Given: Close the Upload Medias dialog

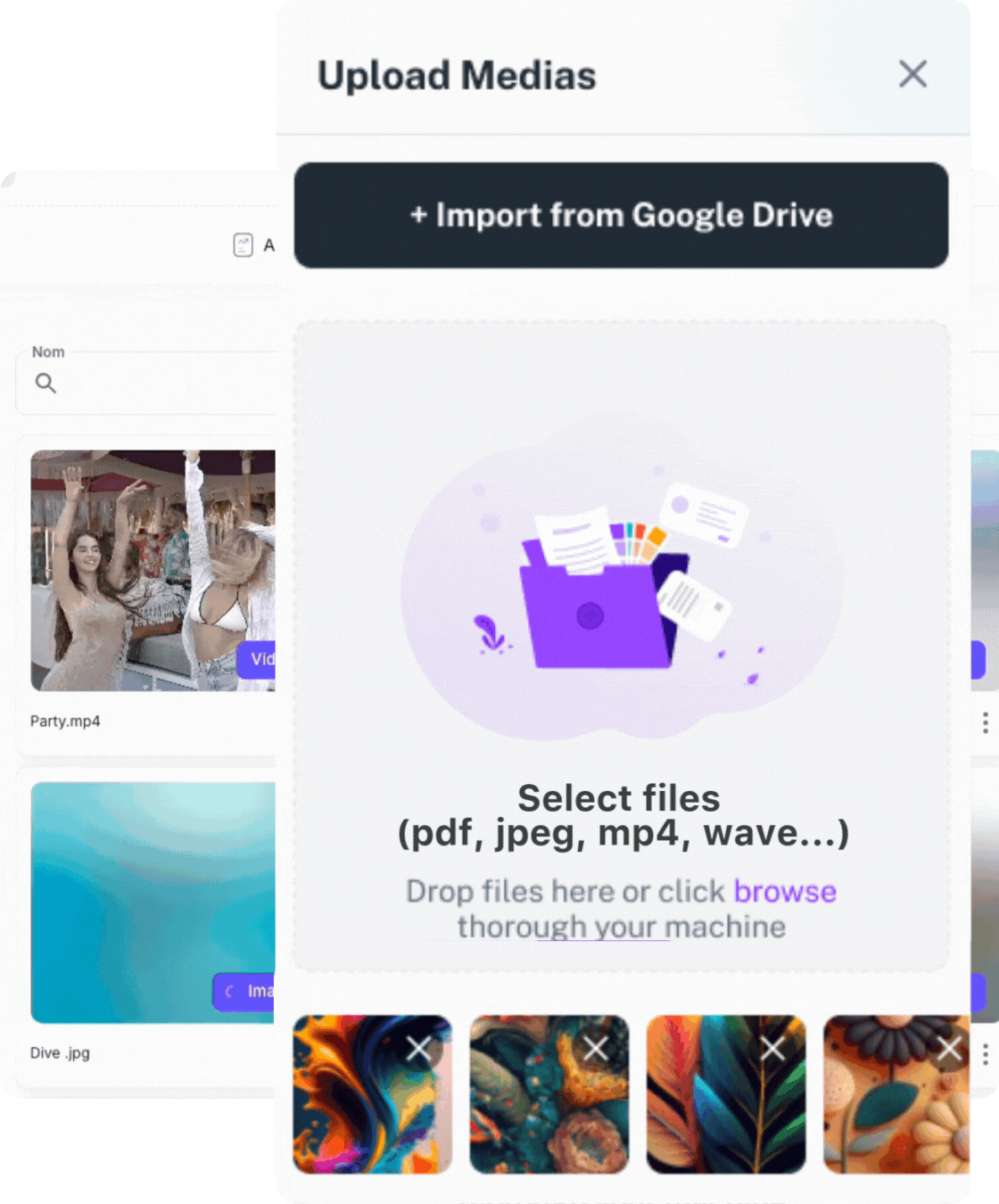Looking at the screenshot, I should click(912, 74).
